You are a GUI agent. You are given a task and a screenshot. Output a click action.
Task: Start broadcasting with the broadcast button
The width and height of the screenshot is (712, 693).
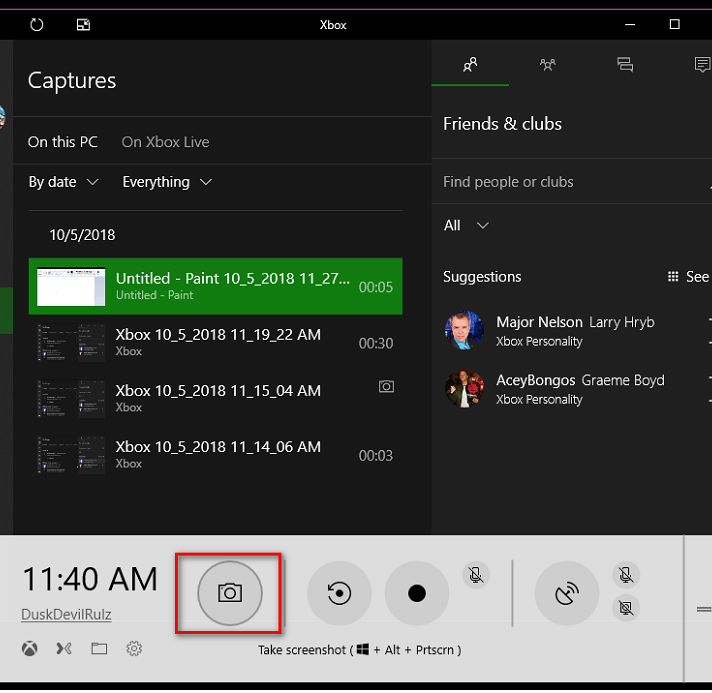point(567,594)
